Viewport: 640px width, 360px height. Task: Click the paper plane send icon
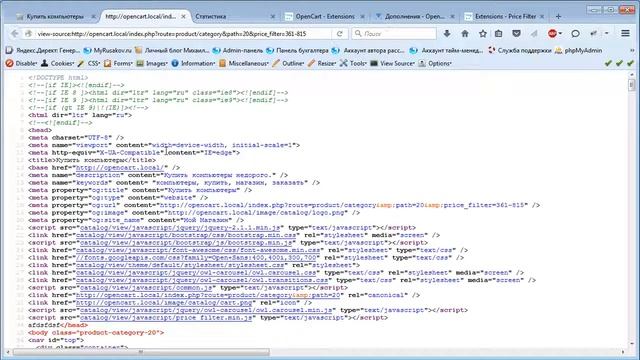click(534, 33)
